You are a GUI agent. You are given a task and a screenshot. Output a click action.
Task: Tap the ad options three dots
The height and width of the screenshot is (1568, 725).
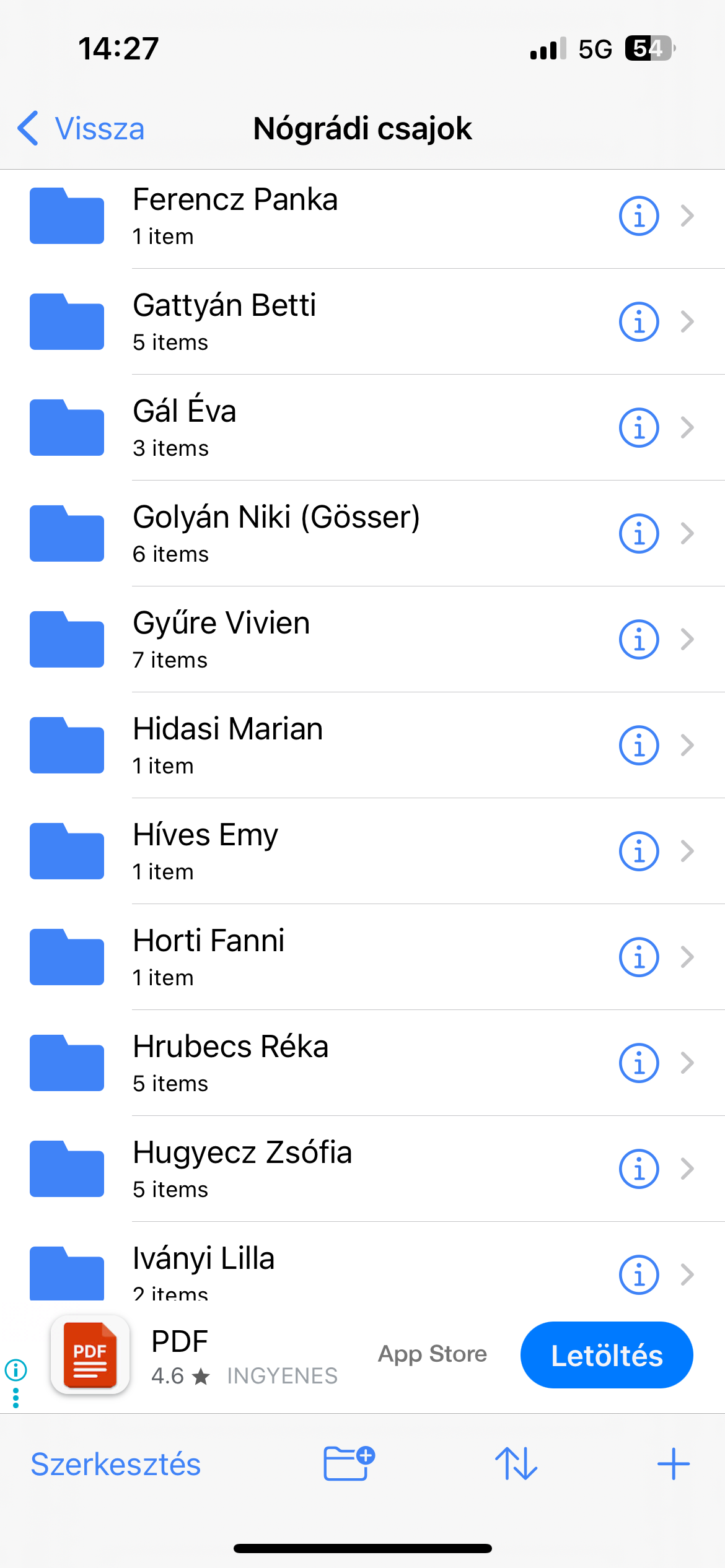click(15, 1398)
